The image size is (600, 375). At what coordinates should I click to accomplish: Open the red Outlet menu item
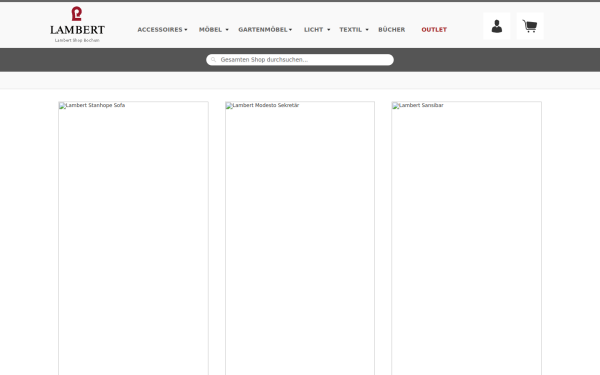point(434,29)
